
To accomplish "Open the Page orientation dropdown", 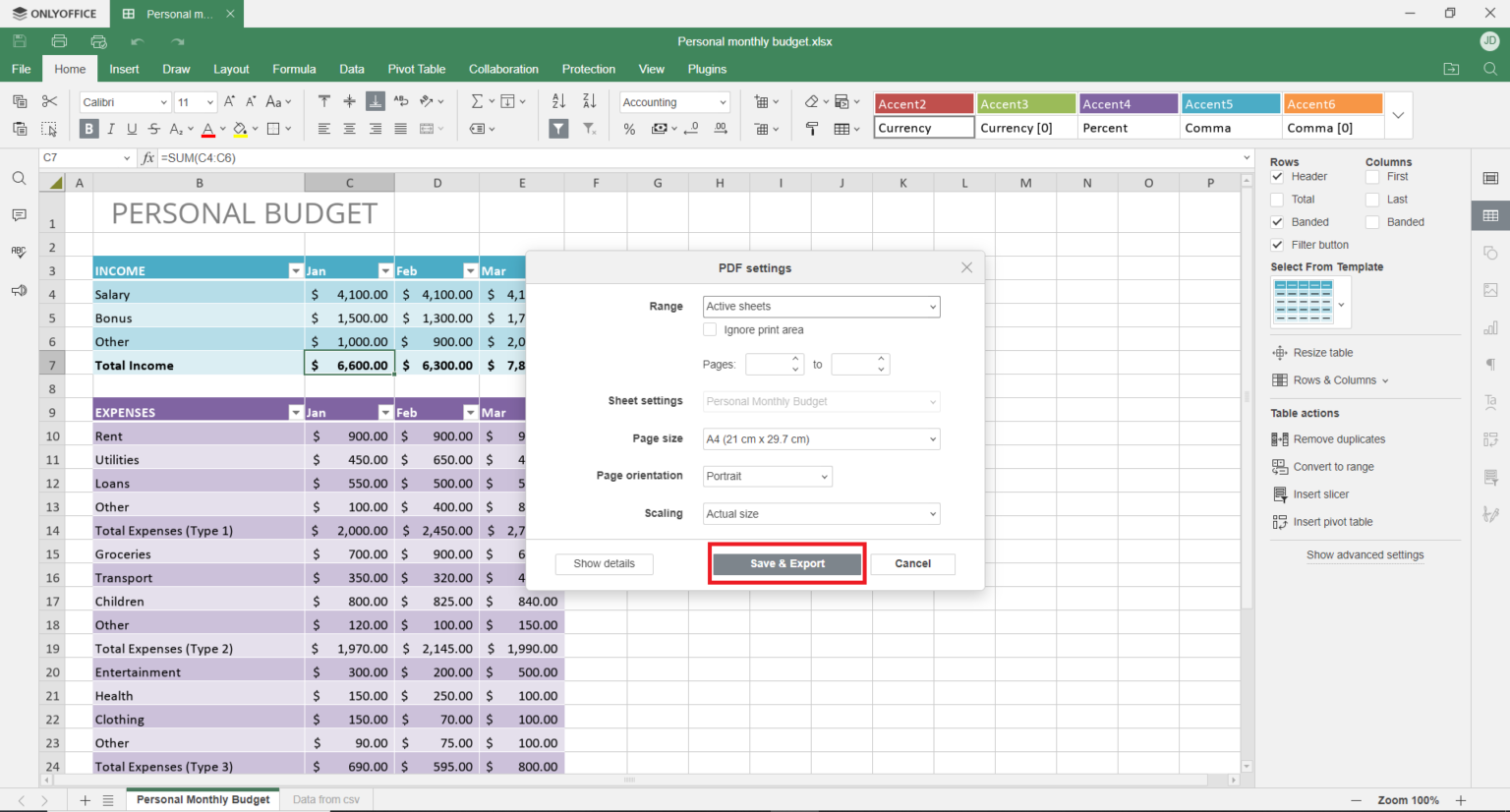I will pos(767,476).
